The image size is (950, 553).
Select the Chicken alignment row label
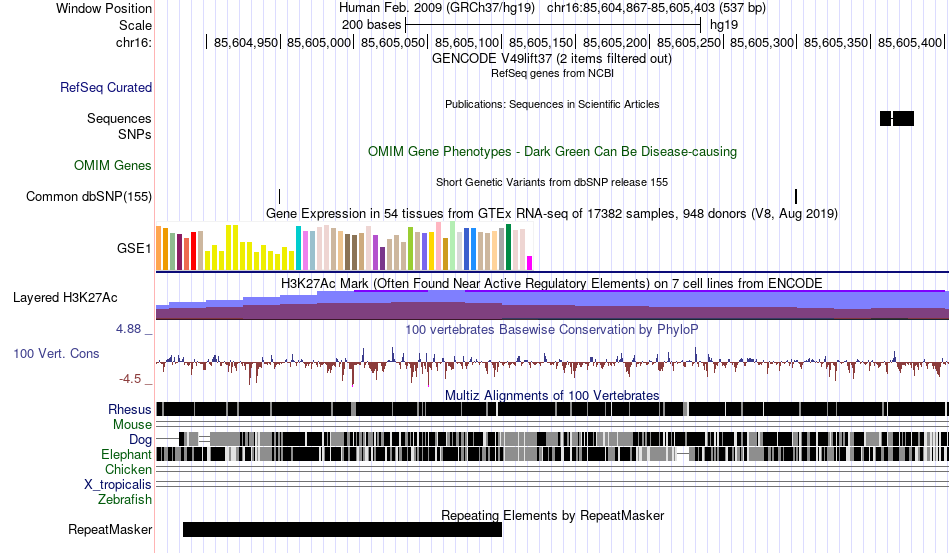[128, 469]
